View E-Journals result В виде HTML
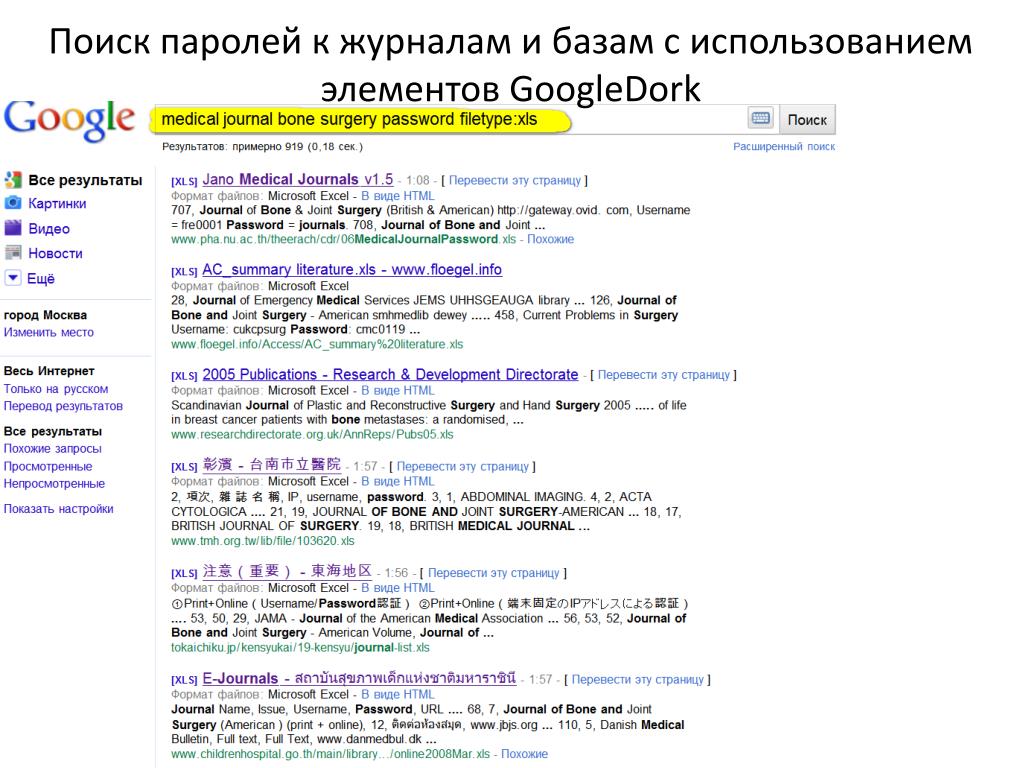The width and height of the screenshot is (1024, 768). 398,694
